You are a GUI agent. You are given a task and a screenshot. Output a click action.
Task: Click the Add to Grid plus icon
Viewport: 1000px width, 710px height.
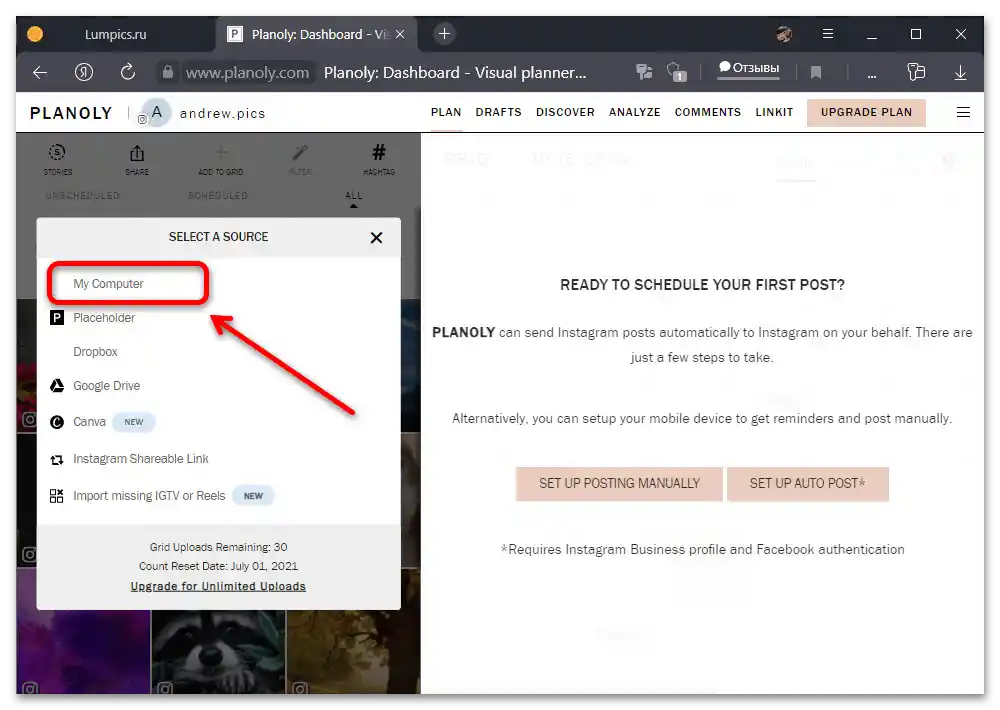tap(221, 152)
